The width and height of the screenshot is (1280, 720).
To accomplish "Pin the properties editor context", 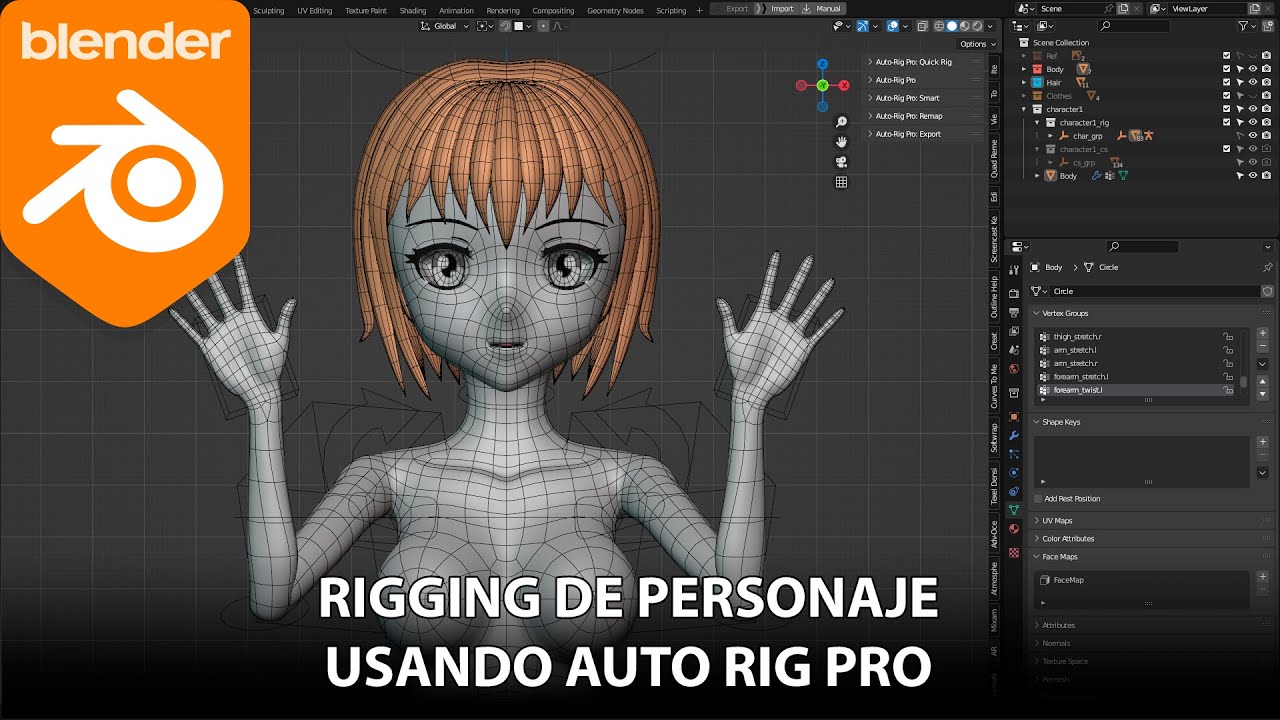I will (x=1268, y=268).
